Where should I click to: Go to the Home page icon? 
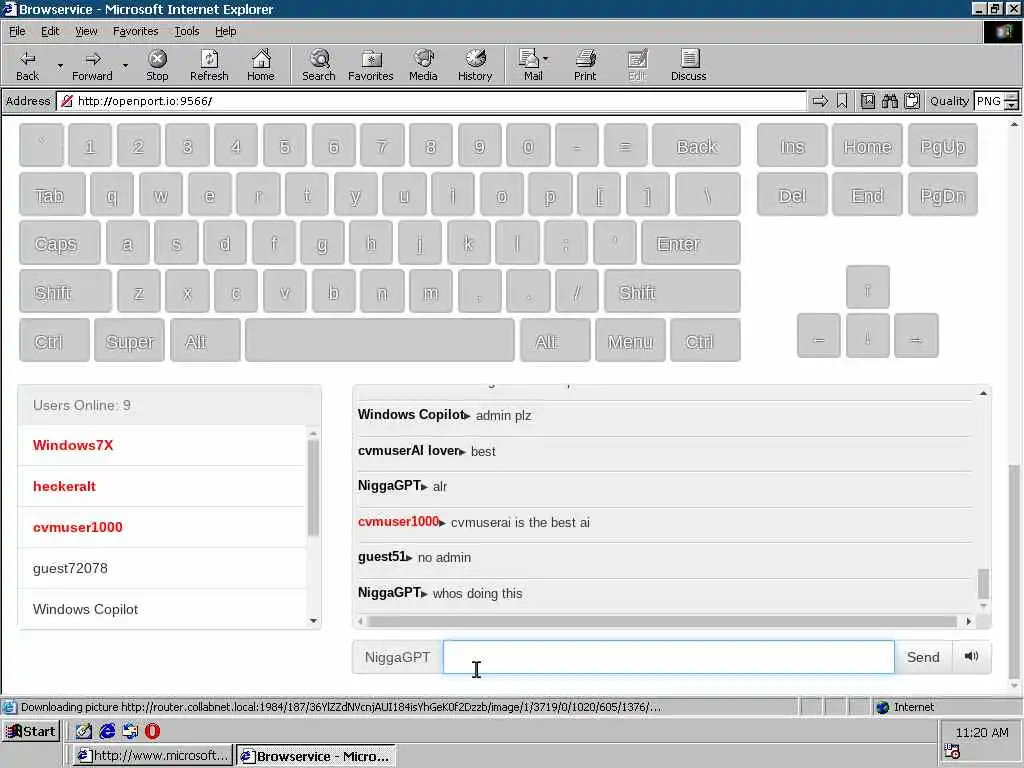pos(261,65)
